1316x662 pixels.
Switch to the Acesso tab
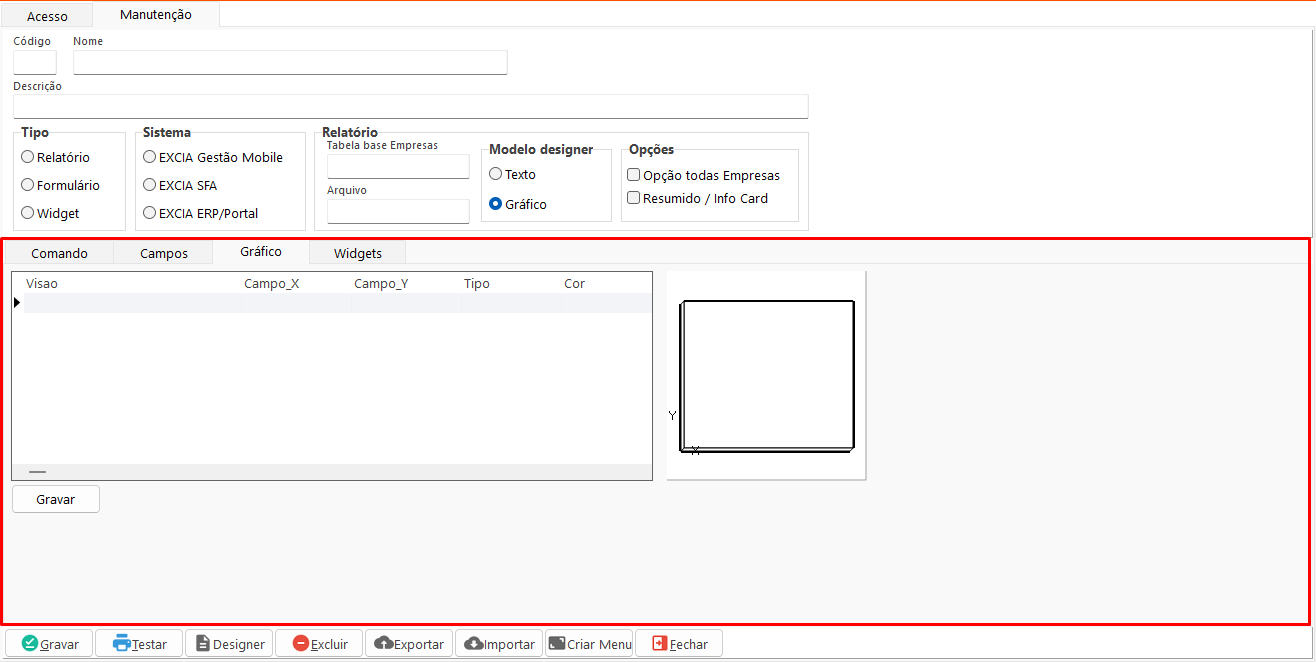pyautogui.click(x=47, y=16)
